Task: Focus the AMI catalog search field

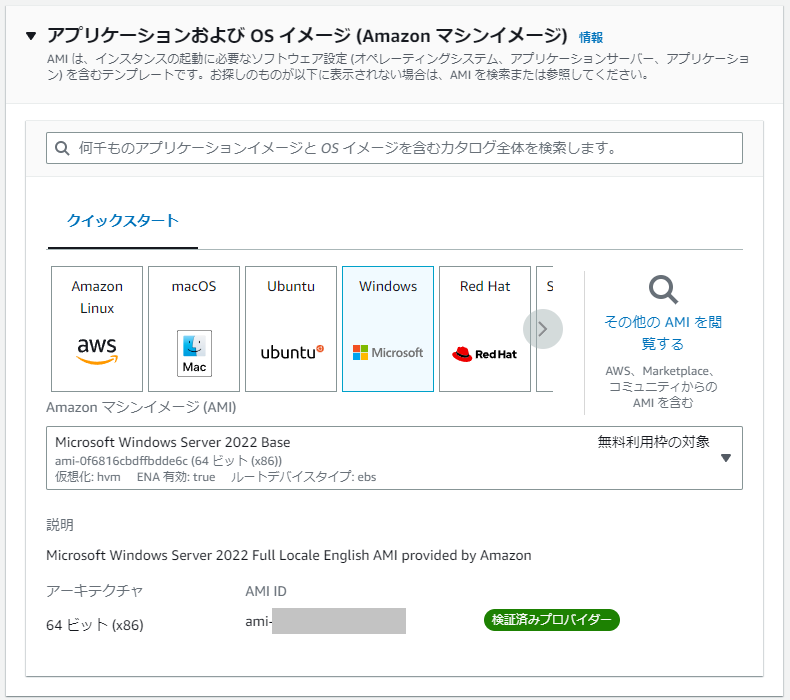Action: click(400, 148)
